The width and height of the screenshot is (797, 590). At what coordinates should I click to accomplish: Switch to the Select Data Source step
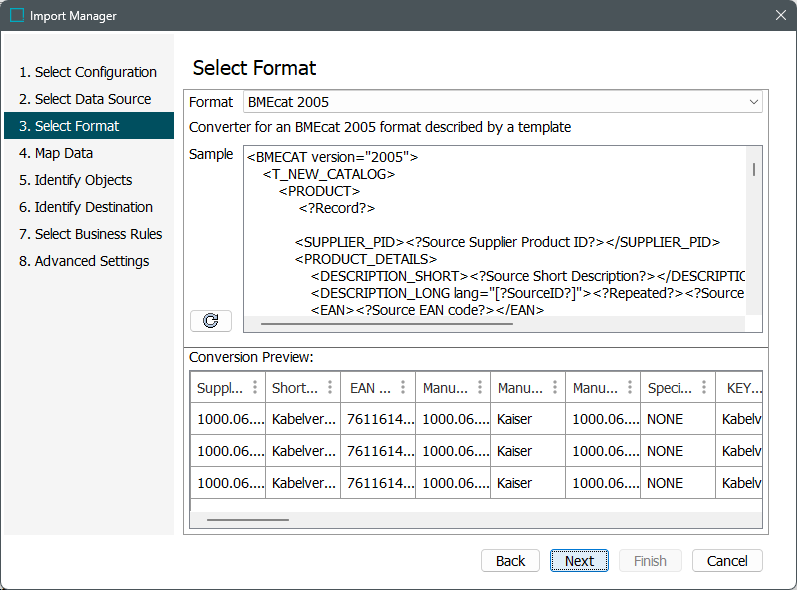[x=85, y=99]
